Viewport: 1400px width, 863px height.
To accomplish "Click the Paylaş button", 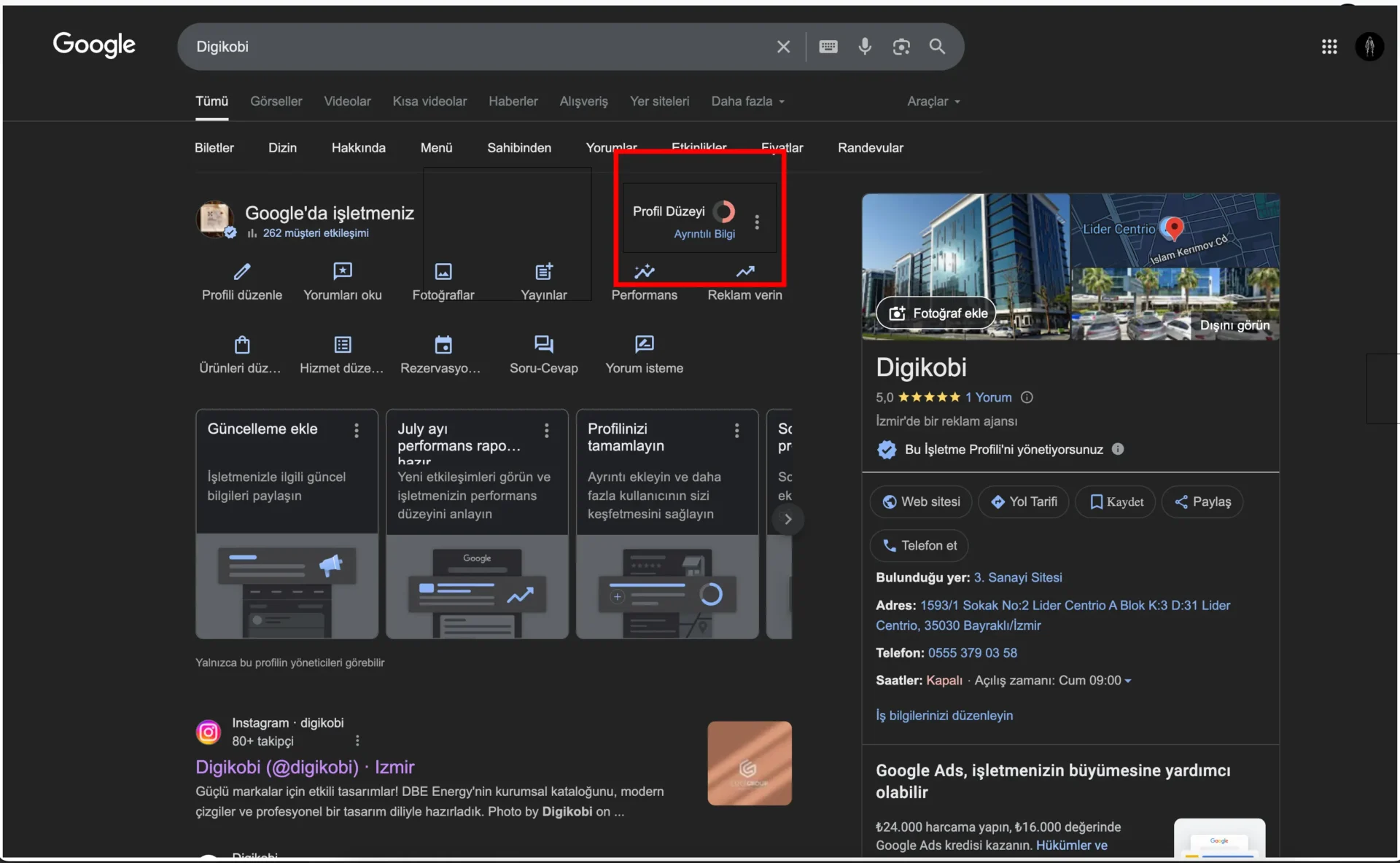I will (1202, 501).
